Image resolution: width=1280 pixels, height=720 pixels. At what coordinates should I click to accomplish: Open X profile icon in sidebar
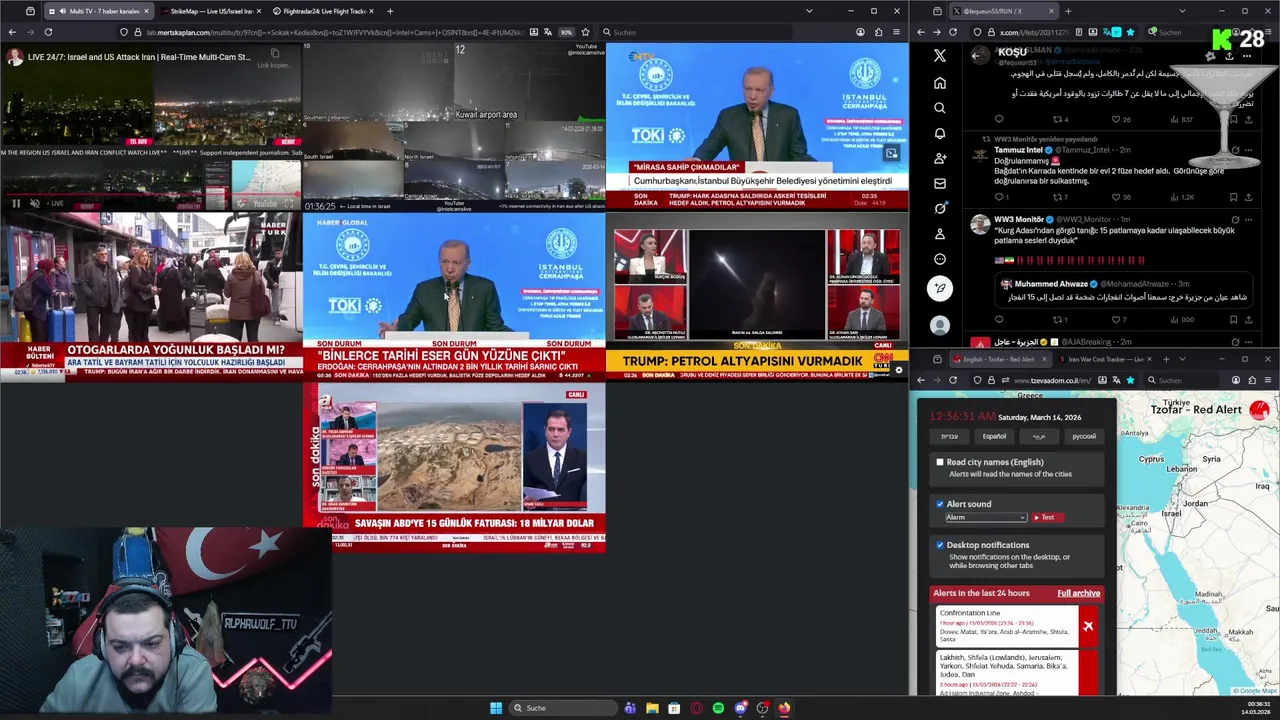(x=939, y=234)
